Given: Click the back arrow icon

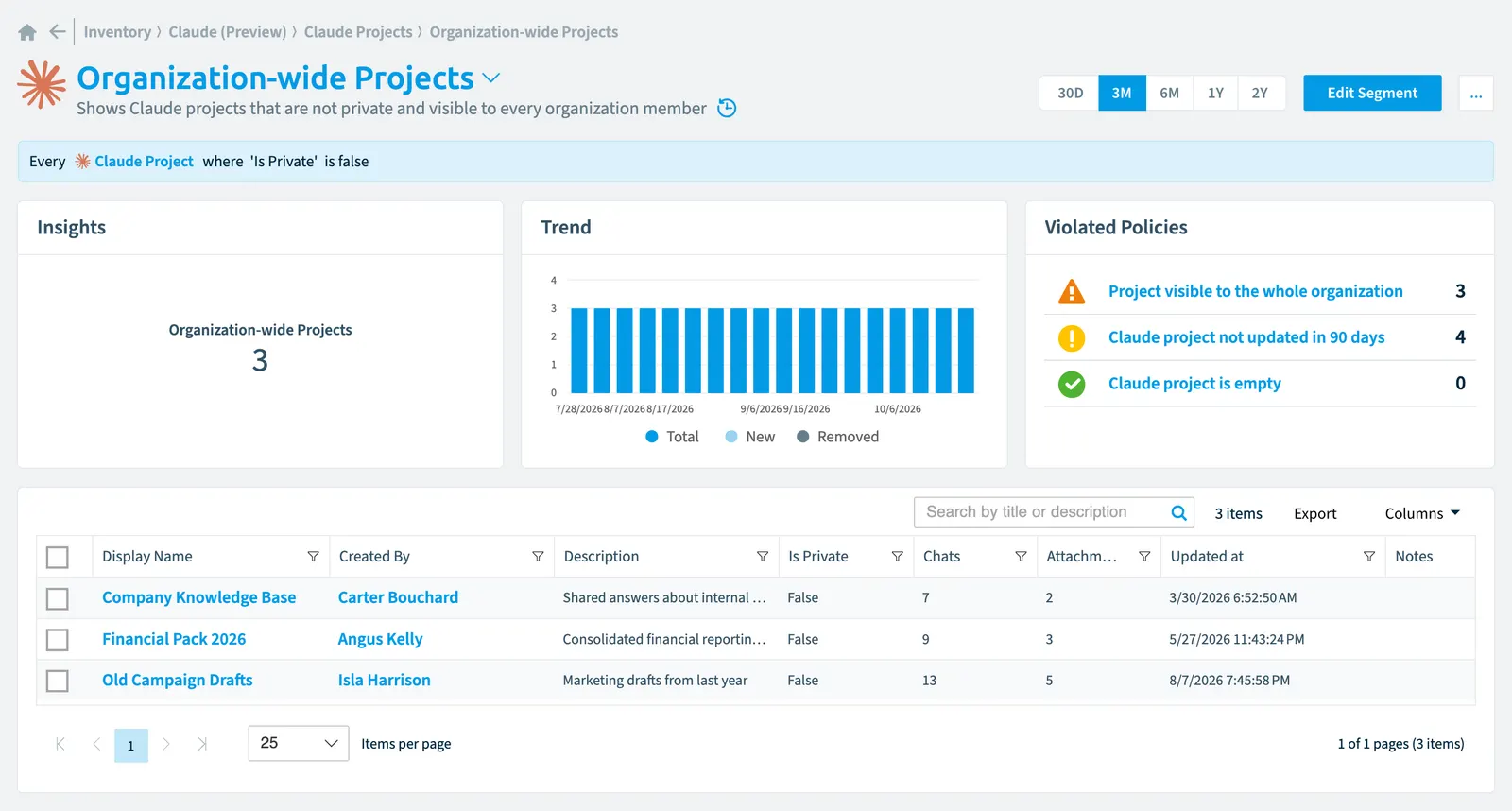Looking at the screenshot, I should point(58,32).
